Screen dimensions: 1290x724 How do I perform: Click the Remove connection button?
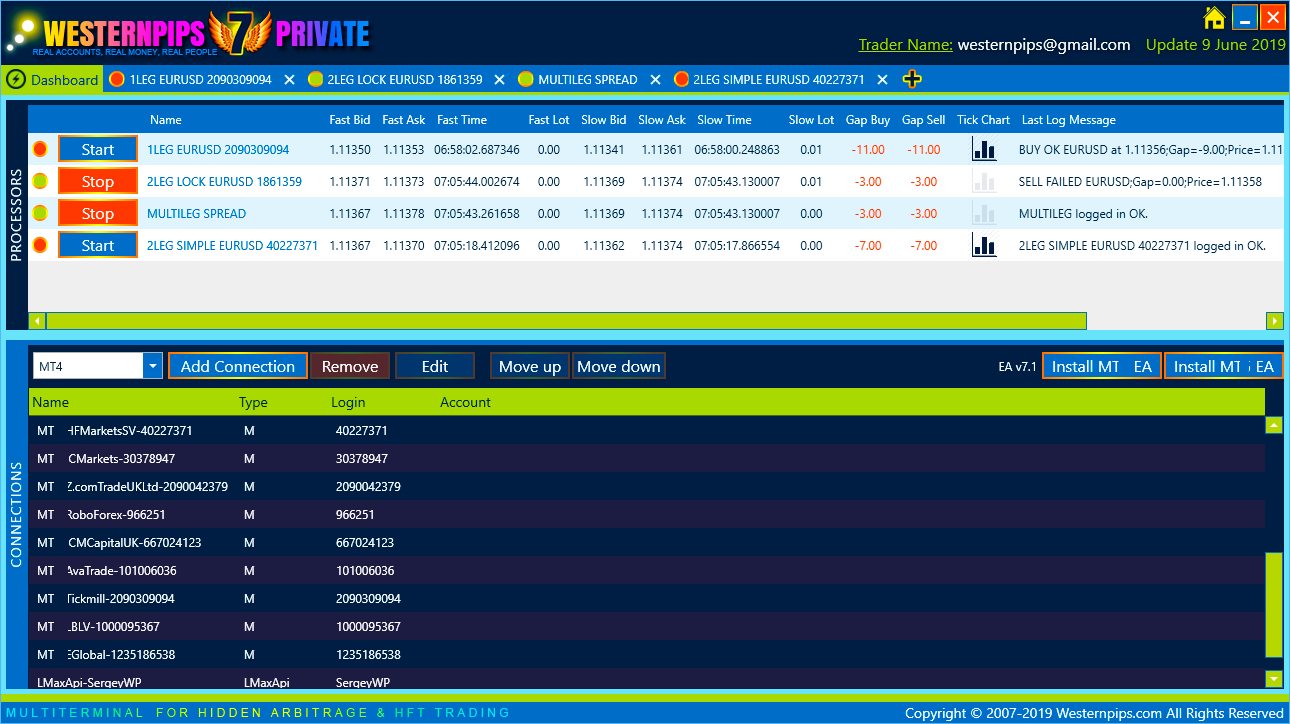pyautogui.click(x=350, y=366)
